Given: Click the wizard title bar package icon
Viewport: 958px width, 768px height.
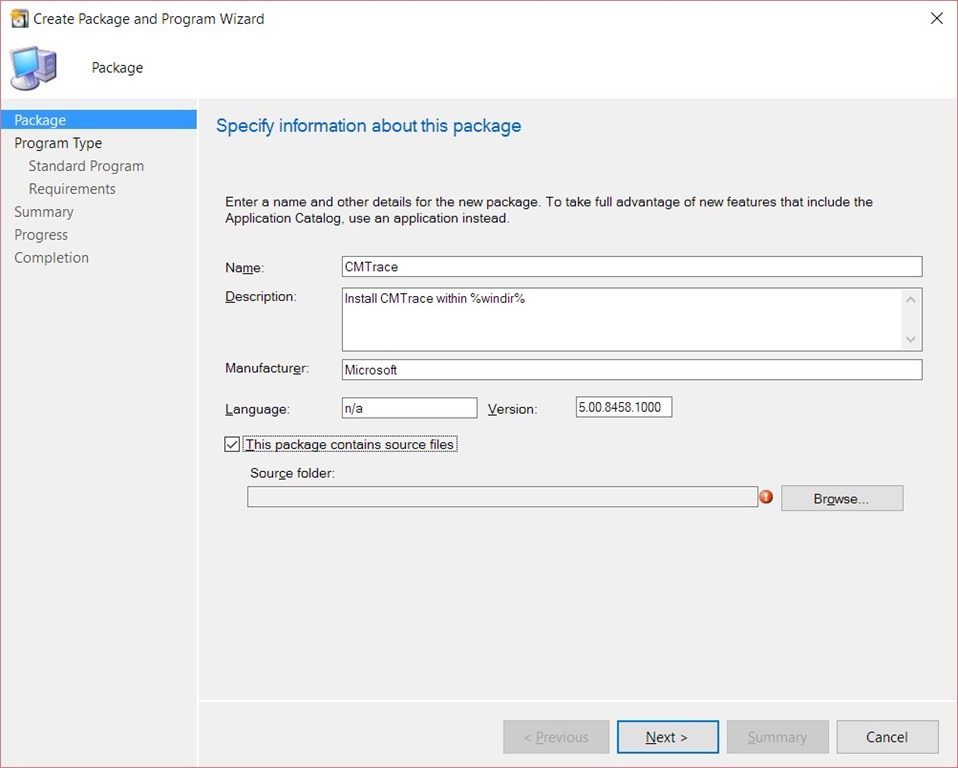Looking at the screenshot, I should tap(20, 19).
